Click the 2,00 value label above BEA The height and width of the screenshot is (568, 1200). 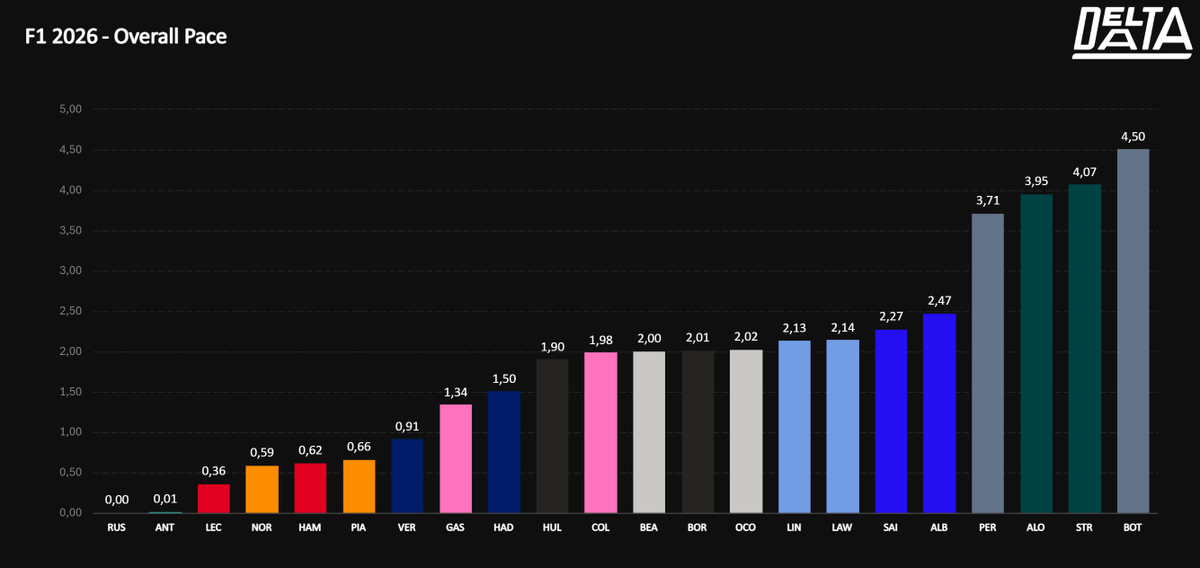[649, 339]
